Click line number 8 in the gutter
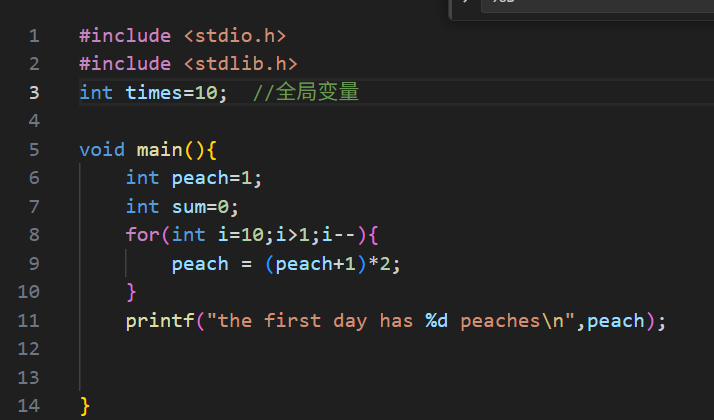The height and width of the screenshot is (420, 714). [x=34, y=235]
